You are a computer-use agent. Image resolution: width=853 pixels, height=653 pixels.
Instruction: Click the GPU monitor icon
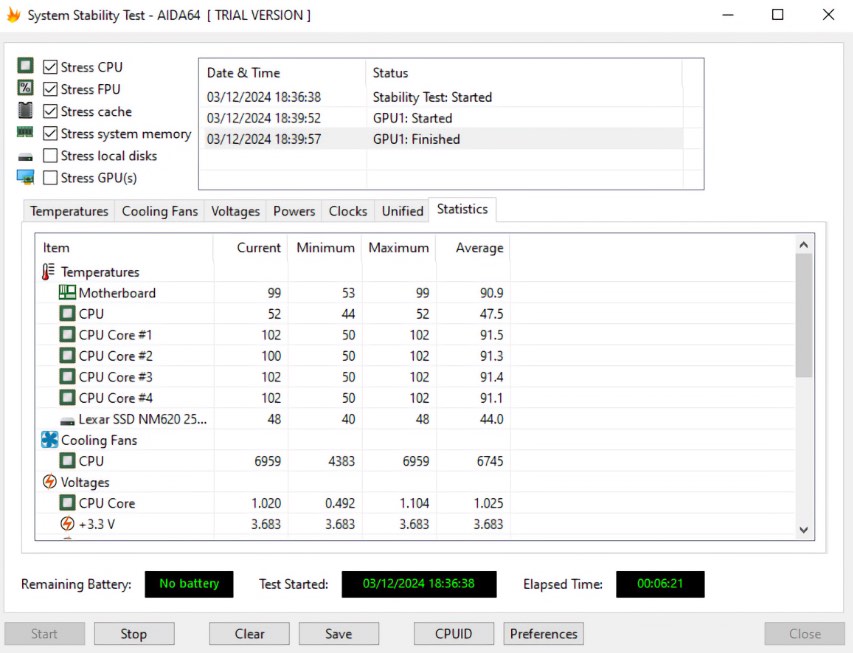(x=25, y=177)
